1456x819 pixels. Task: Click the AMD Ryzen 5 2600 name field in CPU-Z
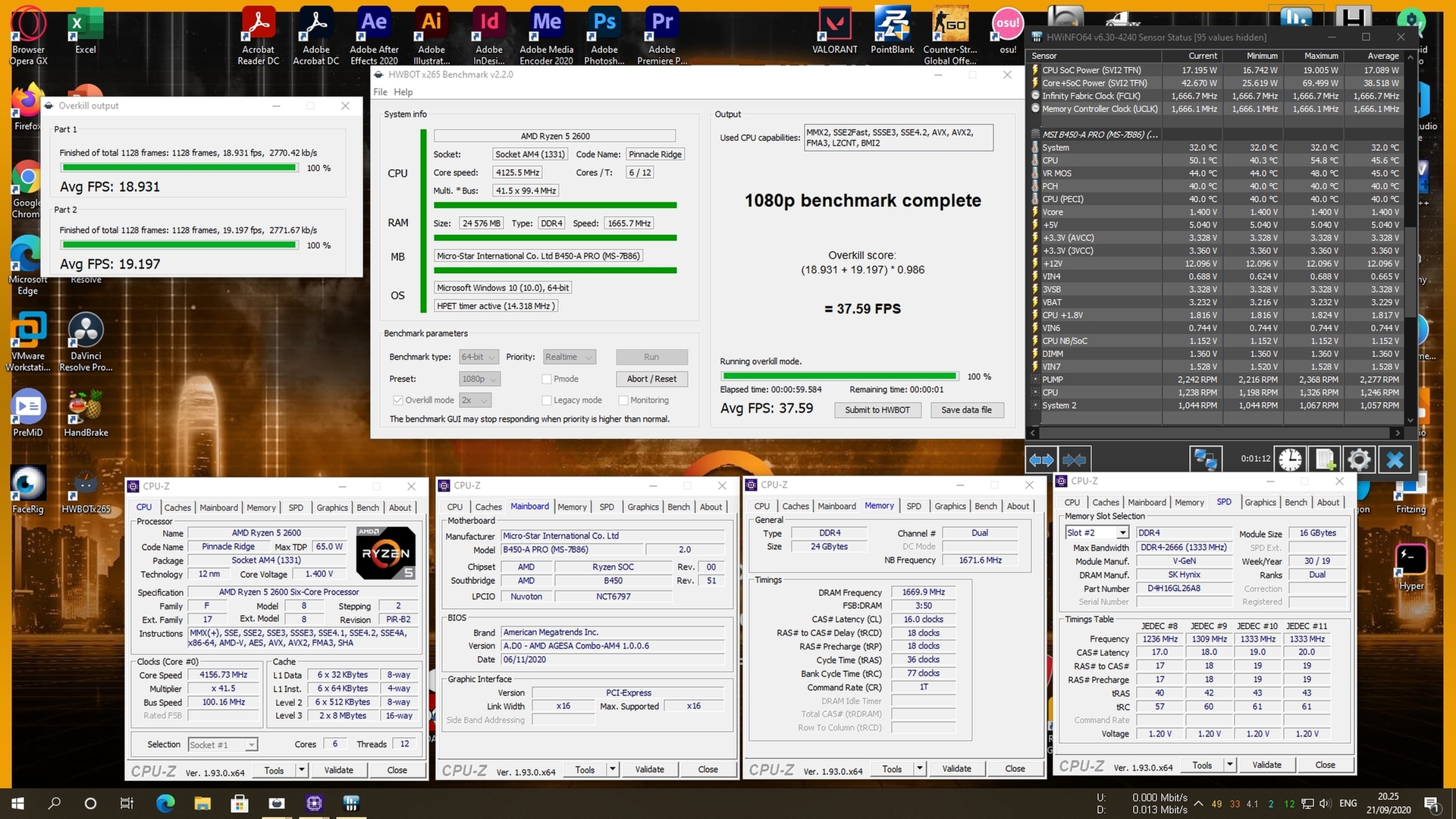pos(266,533)
